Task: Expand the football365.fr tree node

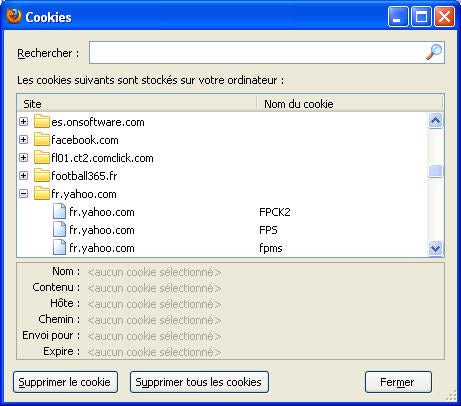Action: [x=23, y=176]
